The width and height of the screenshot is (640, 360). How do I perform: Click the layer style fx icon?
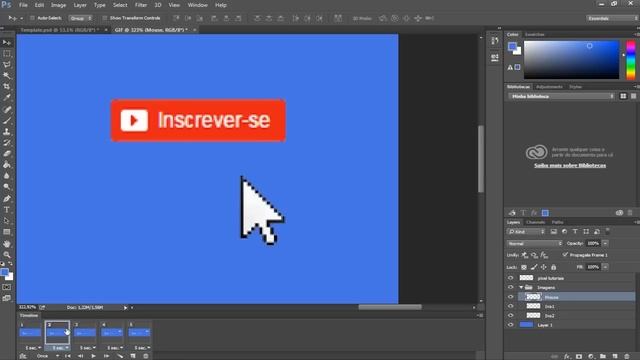click(567, 356)
